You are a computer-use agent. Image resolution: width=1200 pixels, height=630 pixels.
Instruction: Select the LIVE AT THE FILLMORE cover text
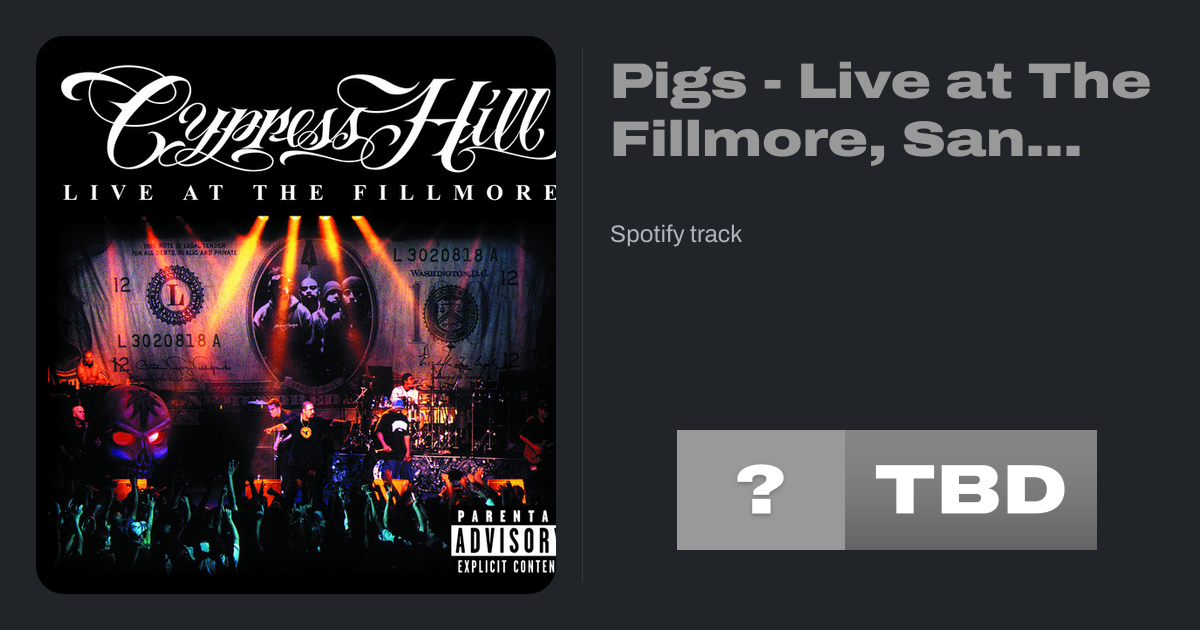click(x=308, y=193)
